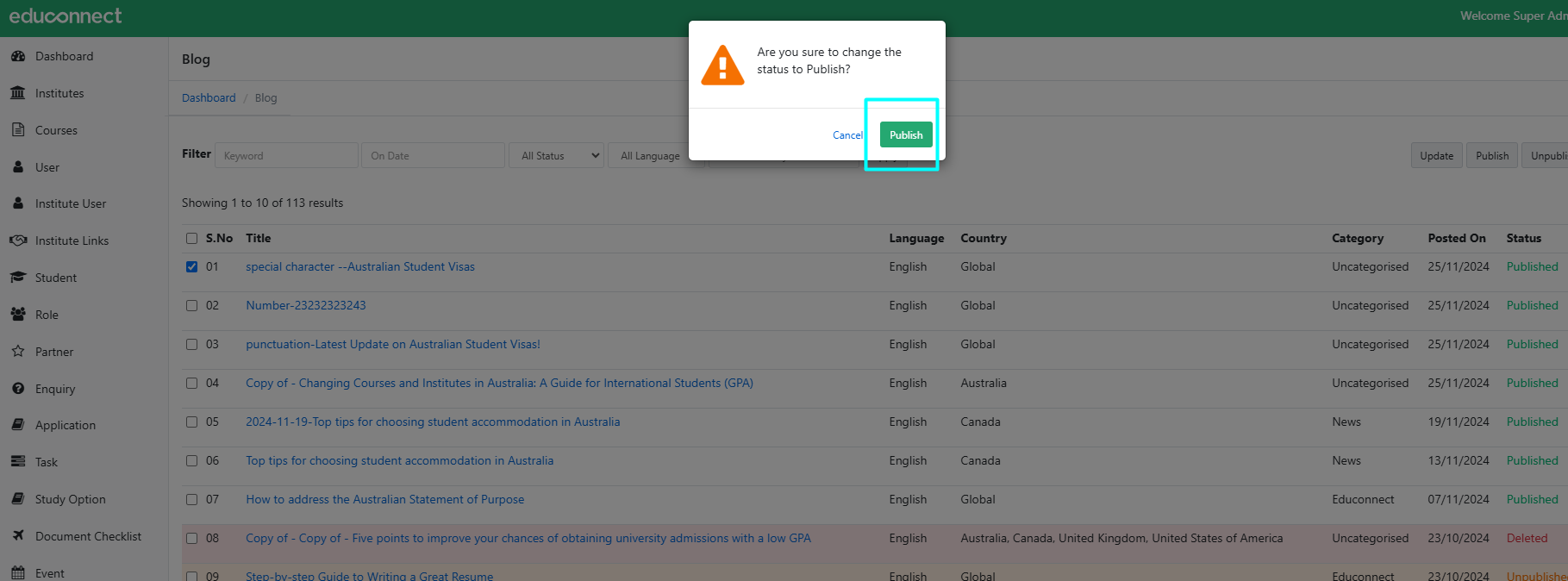
Task: Click the Study Option book icon
Action: [18, 499]
